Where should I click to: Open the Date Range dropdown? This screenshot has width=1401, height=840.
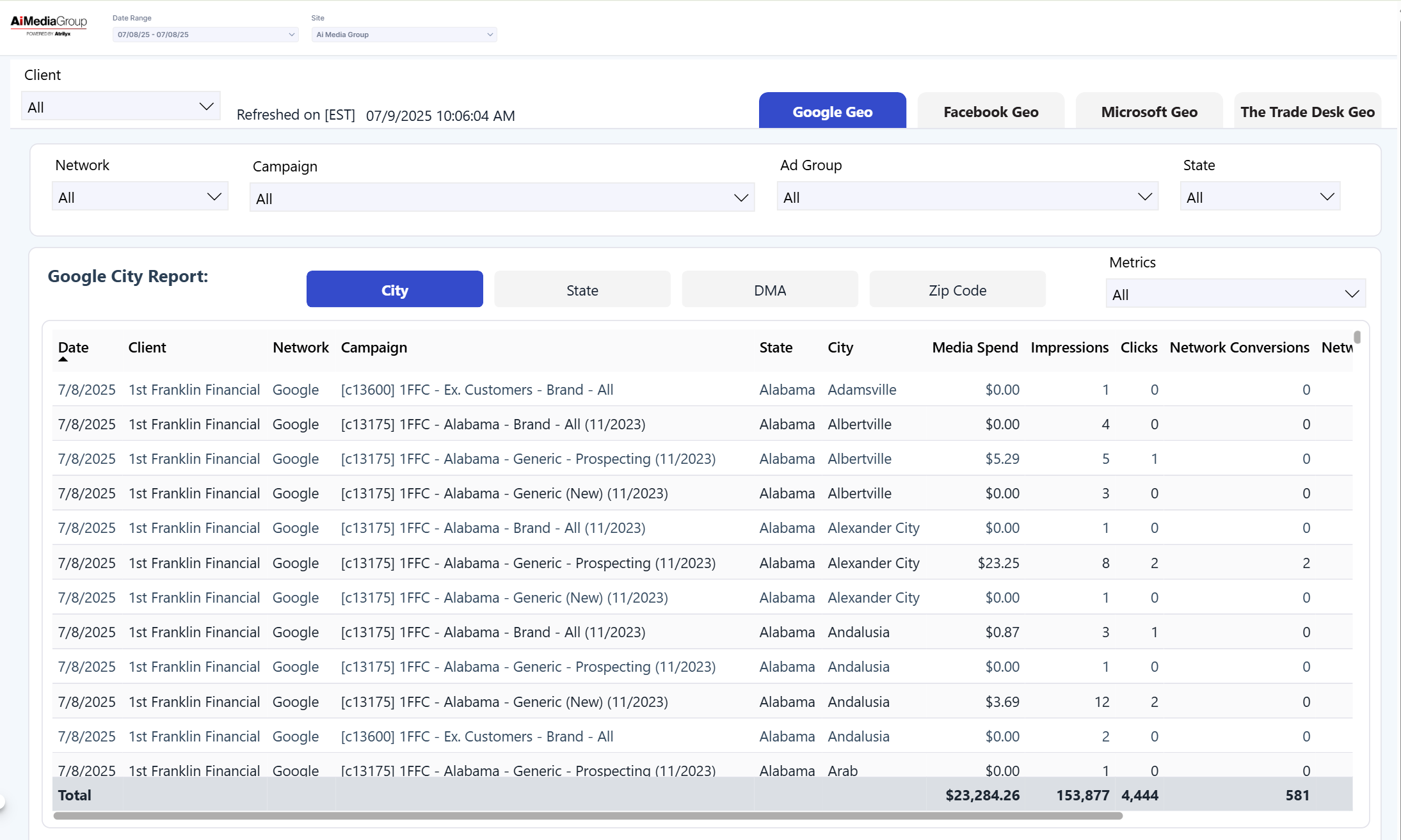click(x=205, y=35)
